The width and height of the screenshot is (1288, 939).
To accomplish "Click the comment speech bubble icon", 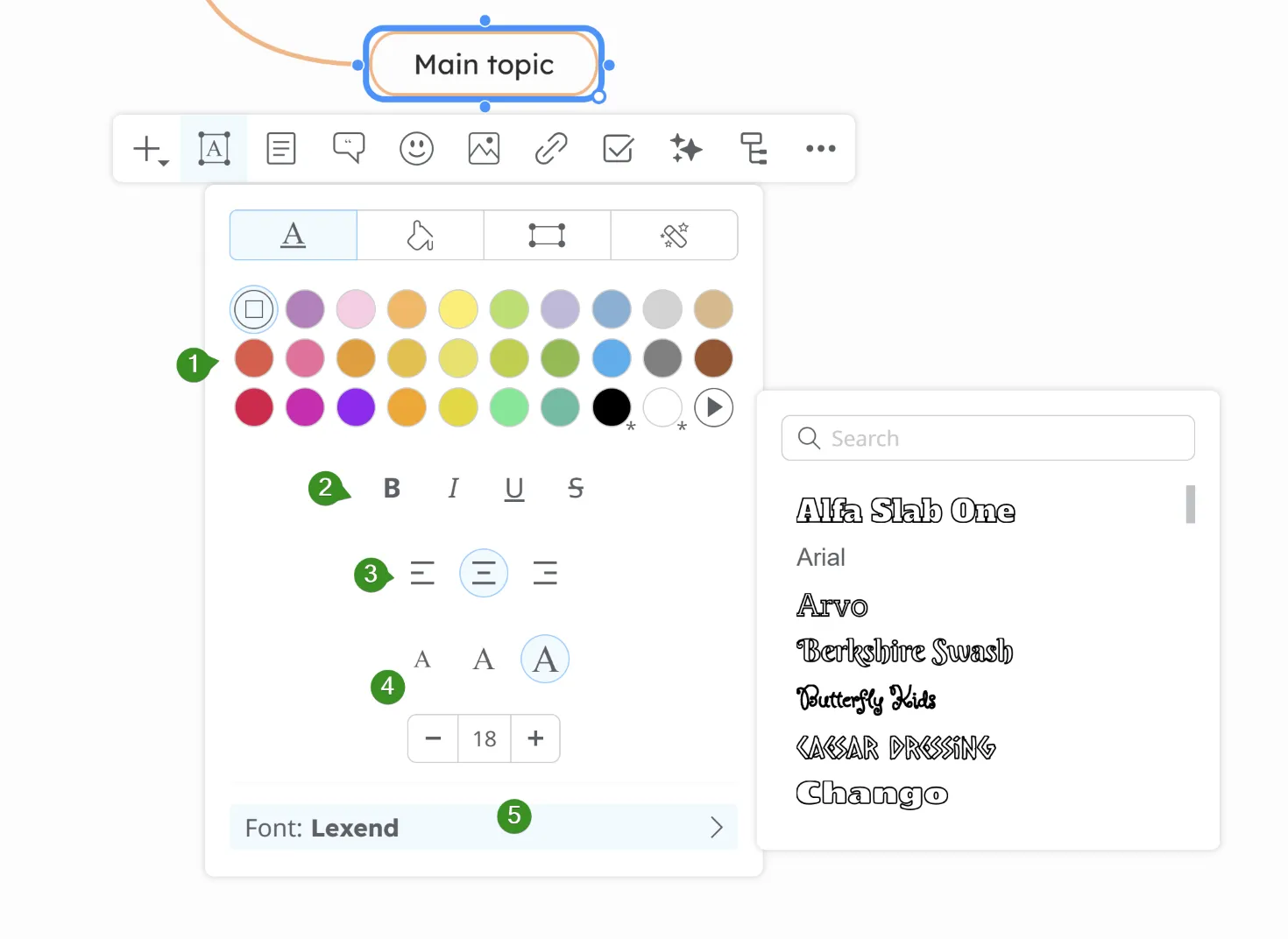I will (x=349, y=148).
